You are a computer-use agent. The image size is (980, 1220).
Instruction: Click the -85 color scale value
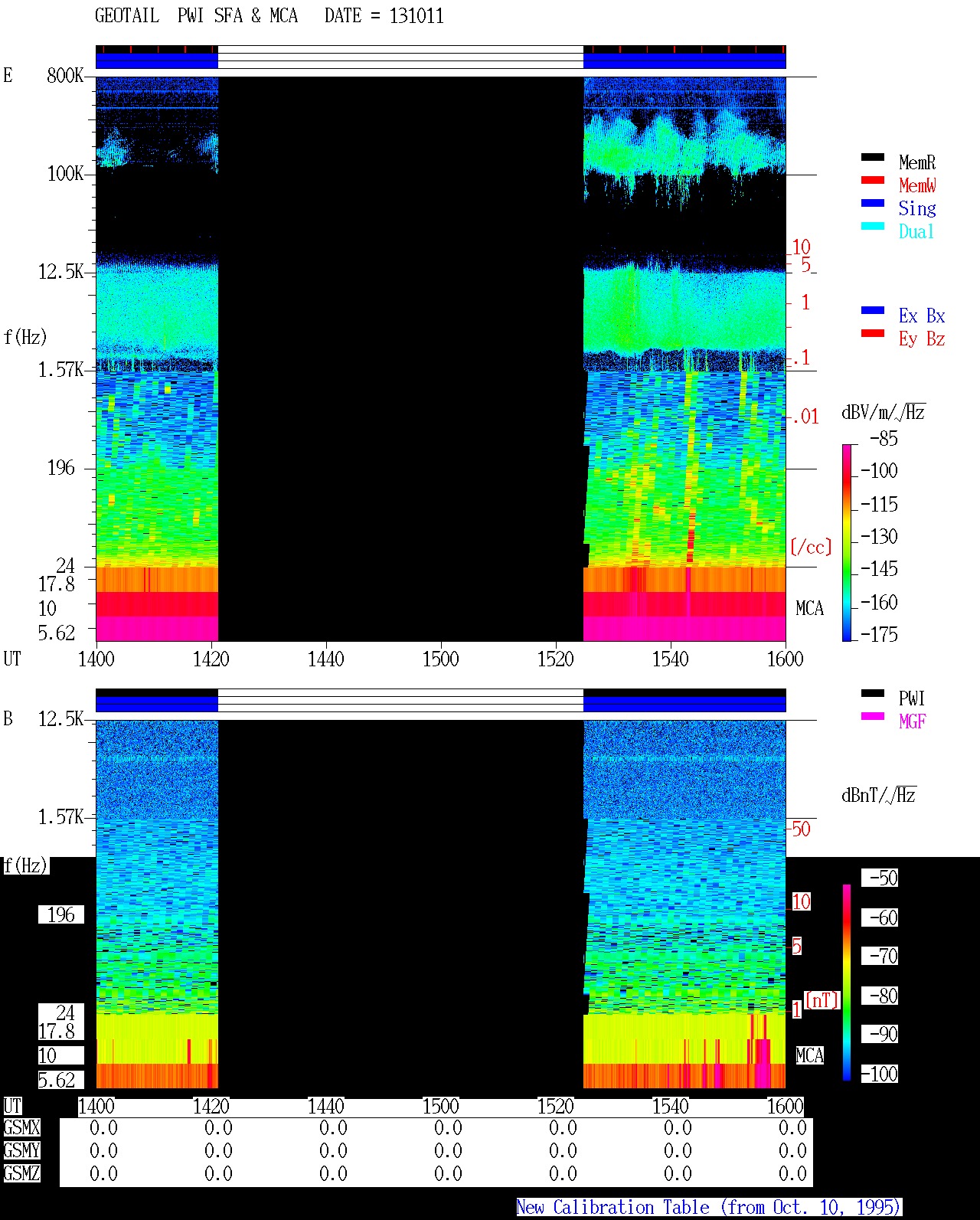[x=884, y=439]
